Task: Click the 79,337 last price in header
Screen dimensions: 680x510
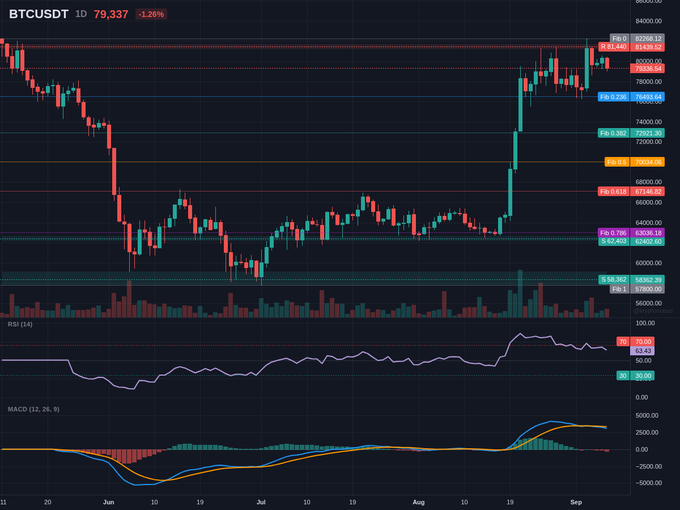Action: tap(111, 14)
